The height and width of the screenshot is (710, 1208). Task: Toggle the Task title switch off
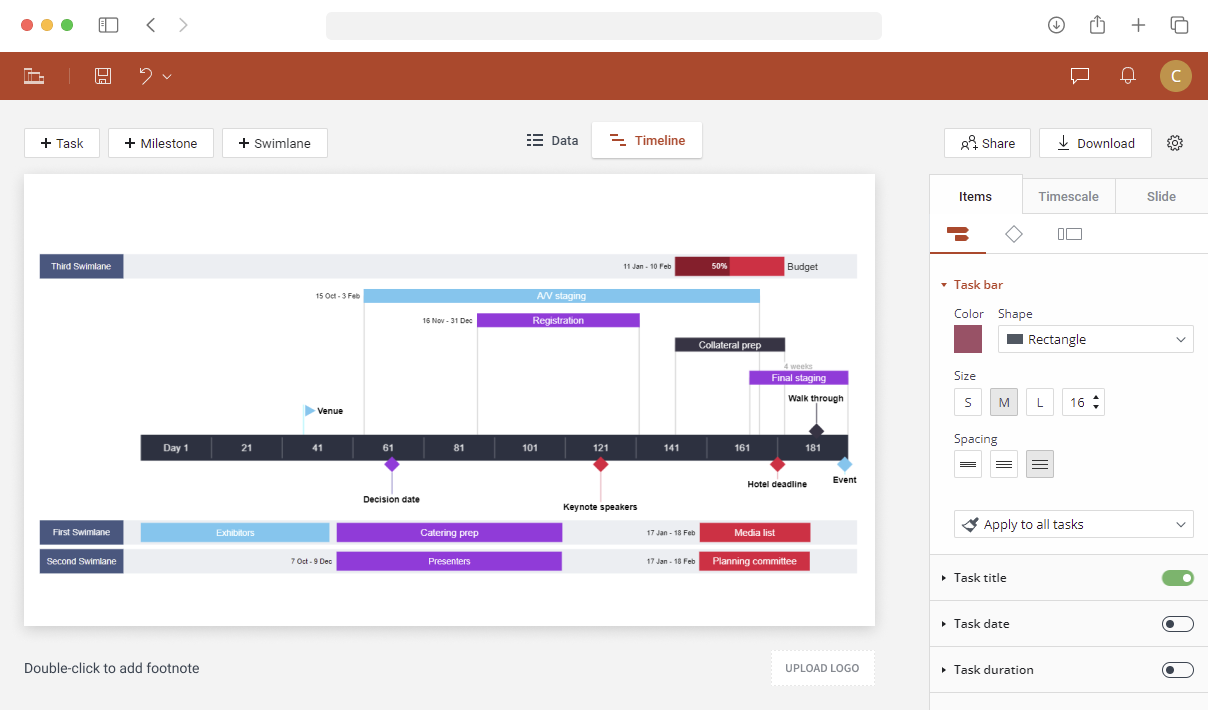(x=1178, y=578)
